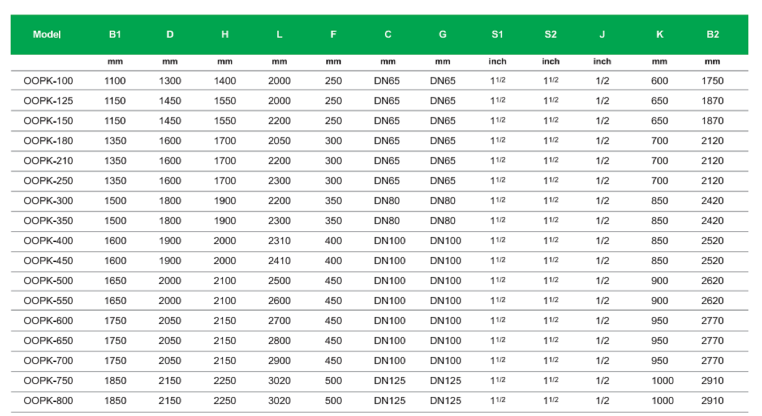The image size is (762, 416).
Task: Click L value 2310 for OOPK-400
Action: click(x=279, y=241)
